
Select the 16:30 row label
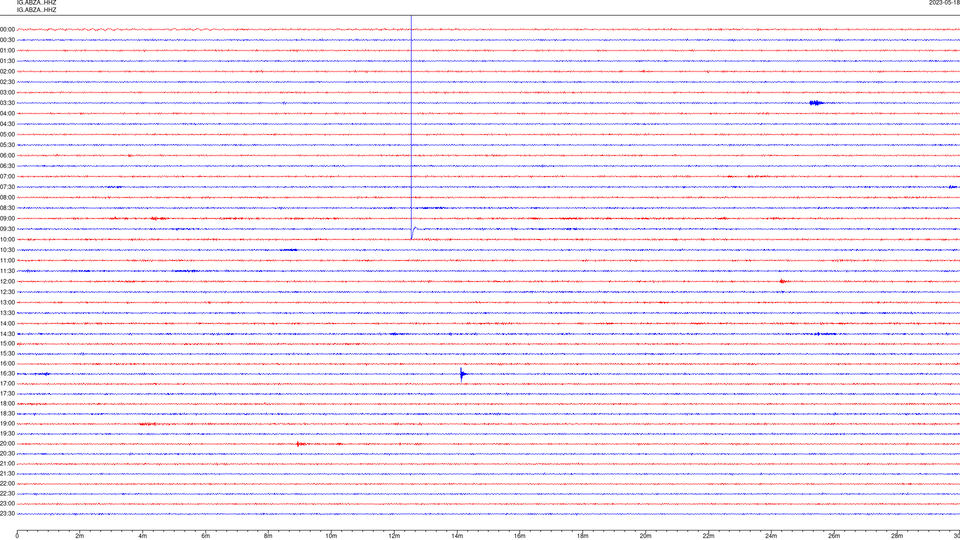(x=7, y=373)
